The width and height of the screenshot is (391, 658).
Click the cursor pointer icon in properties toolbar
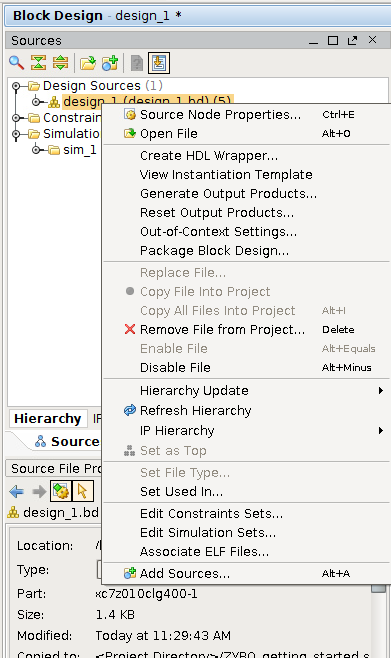pyautogui.click(x=83, y=491)
